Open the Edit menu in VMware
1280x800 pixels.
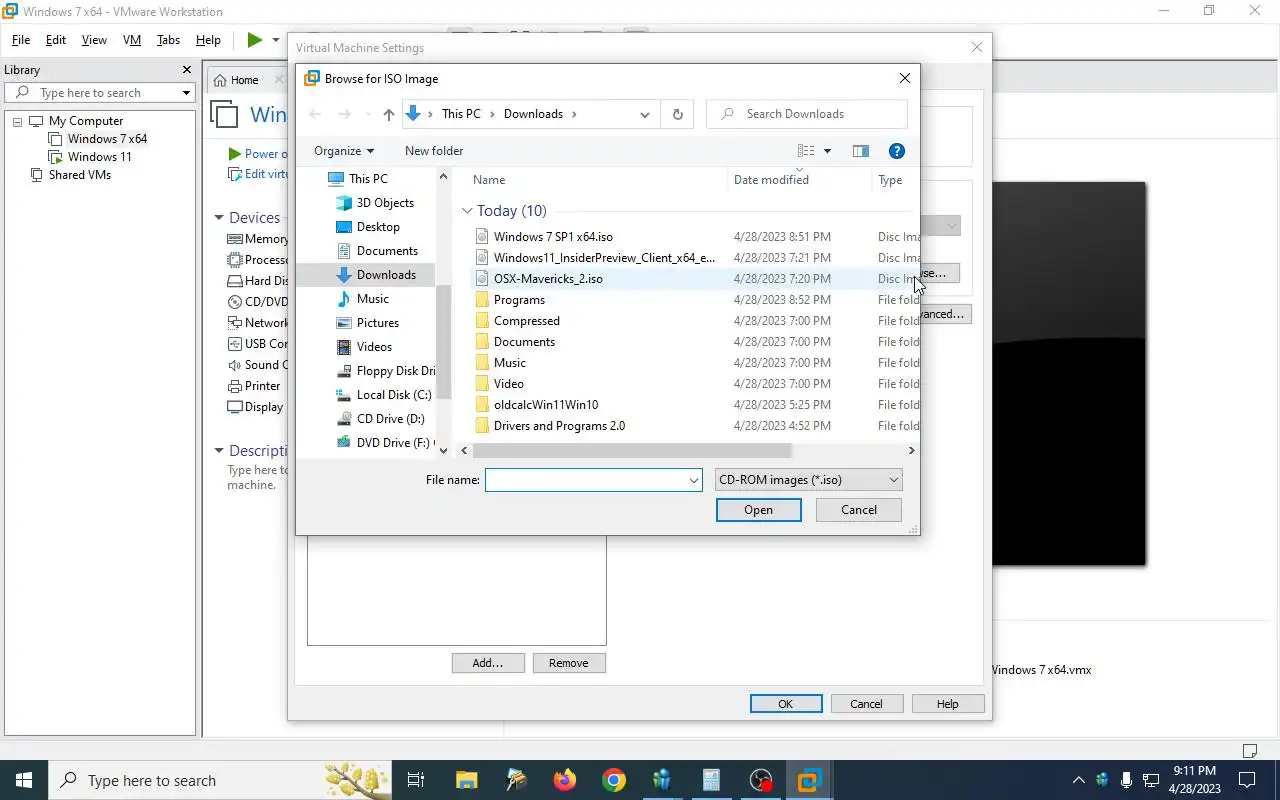coord(56,40)
